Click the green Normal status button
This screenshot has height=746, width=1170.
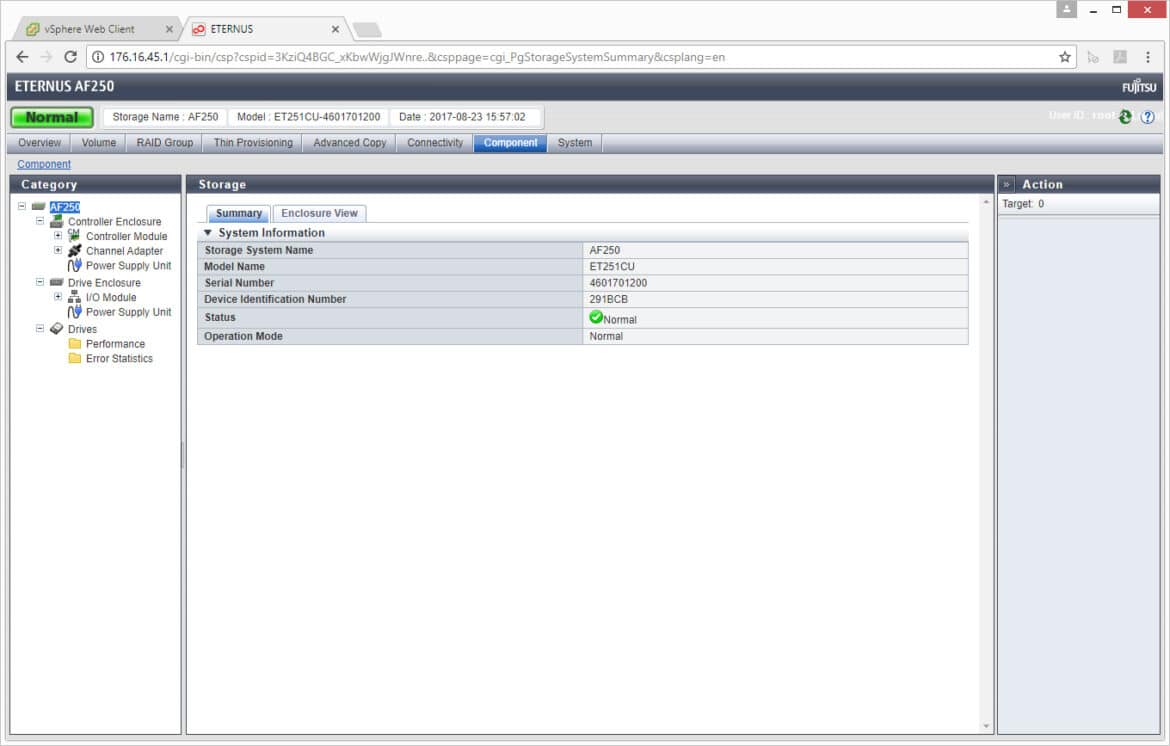51,117
